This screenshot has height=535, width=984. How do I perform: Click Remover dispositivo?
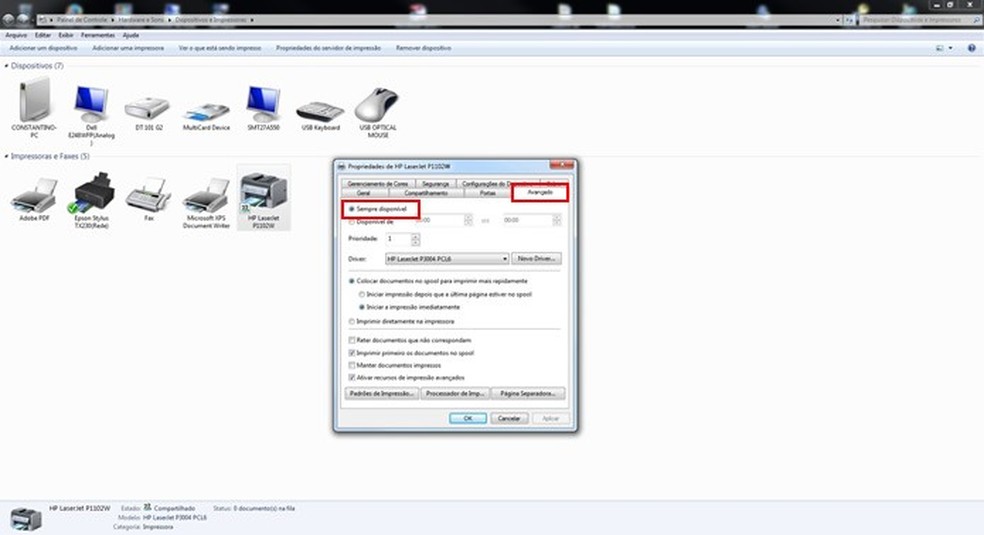(424, 48)
